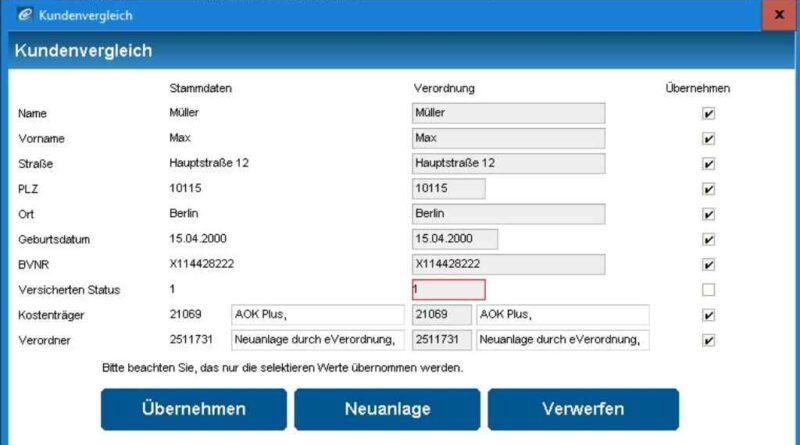Click the Stammdaten birth date 15.04.2000
The width and height of the screenshot is (800, 445).
click(x=198, y=238)
